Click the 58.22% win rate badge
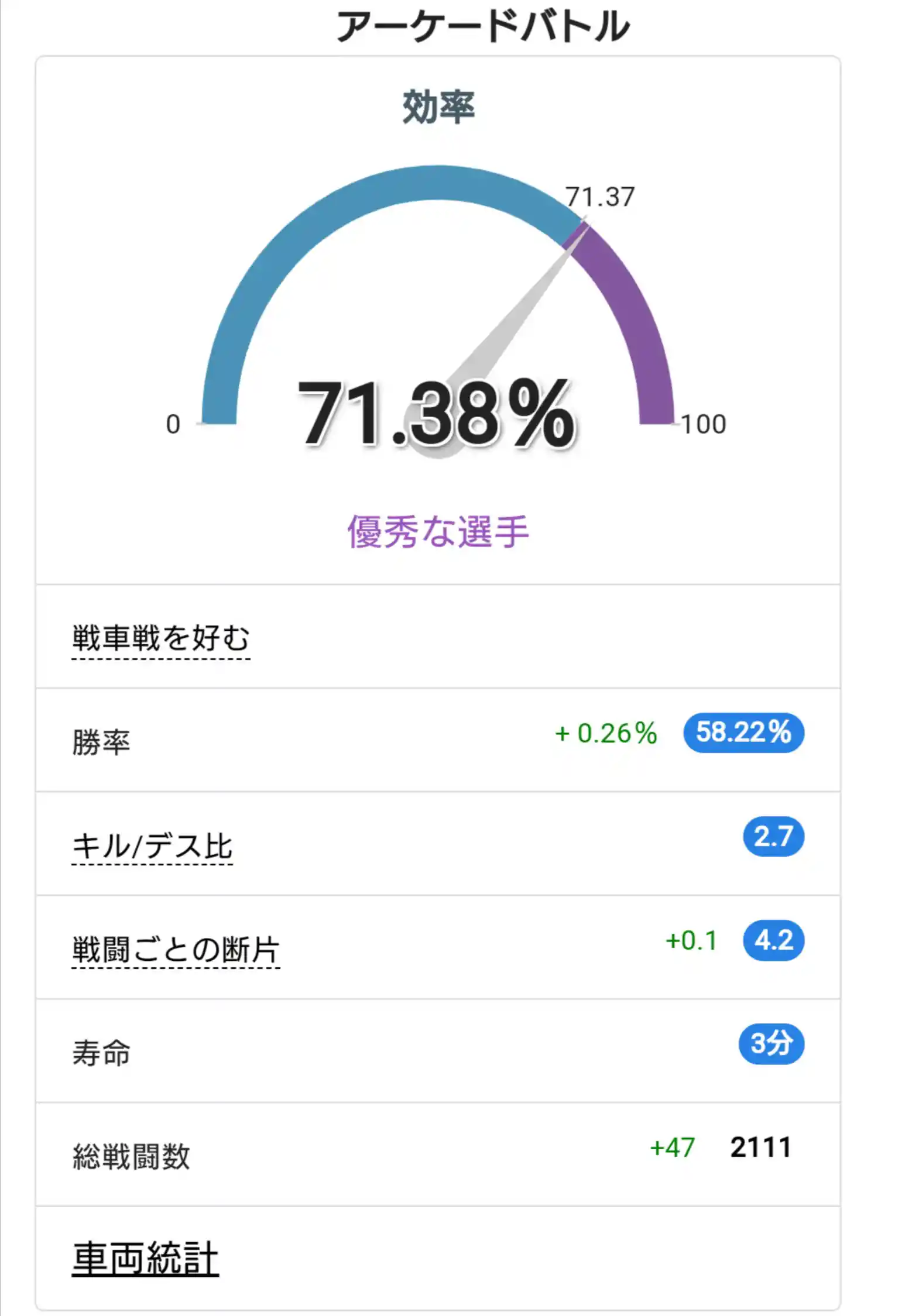The height and width of the screenshot is (1316, 912). [743, 733]
